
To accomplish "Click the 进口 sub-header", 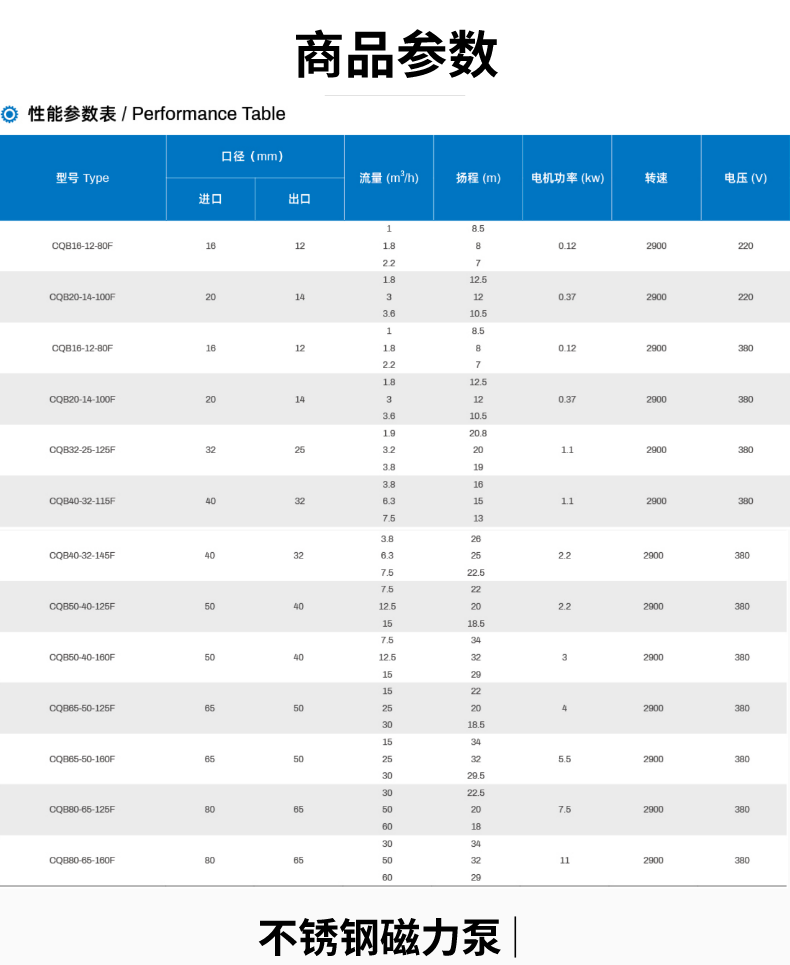I will coord(210,199).
